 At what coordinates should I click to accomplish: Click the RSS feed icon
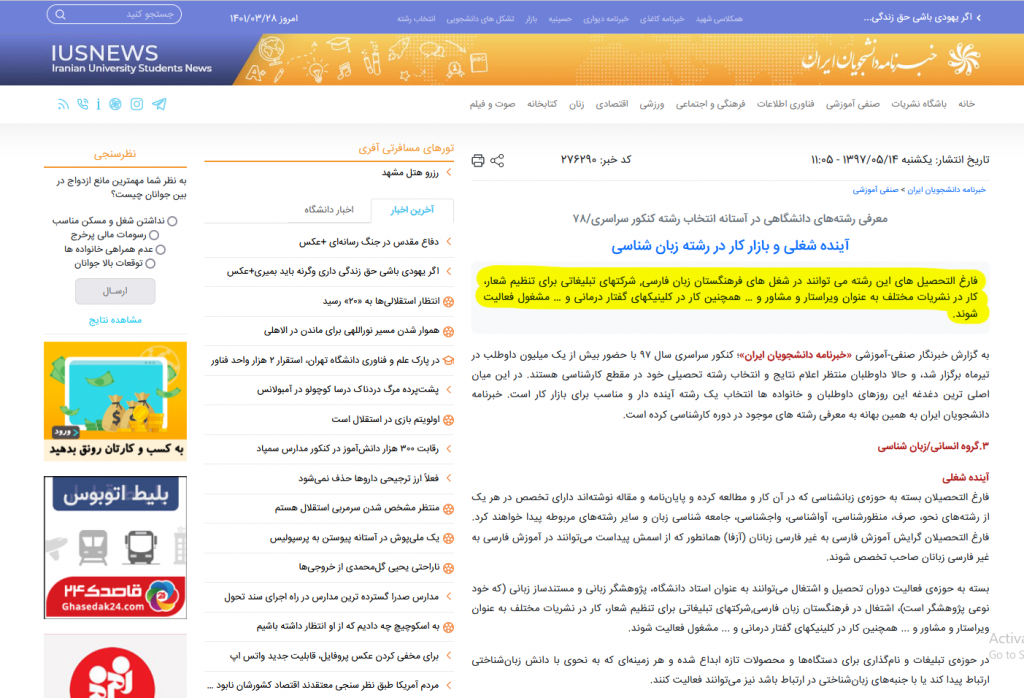(x=63, y=104)
